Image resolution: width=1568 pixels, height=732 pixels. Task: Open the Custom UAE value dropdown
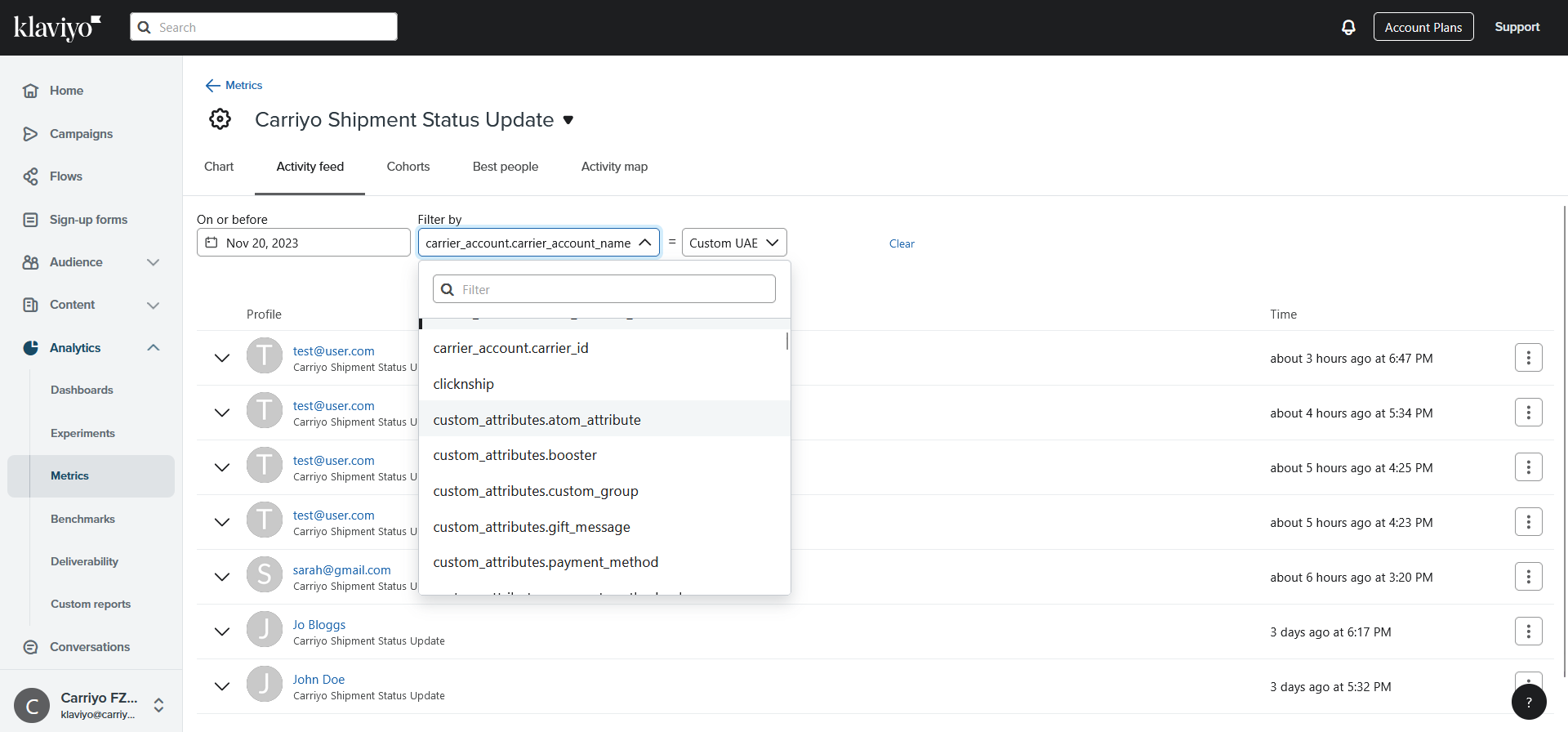tap(734, 243)
